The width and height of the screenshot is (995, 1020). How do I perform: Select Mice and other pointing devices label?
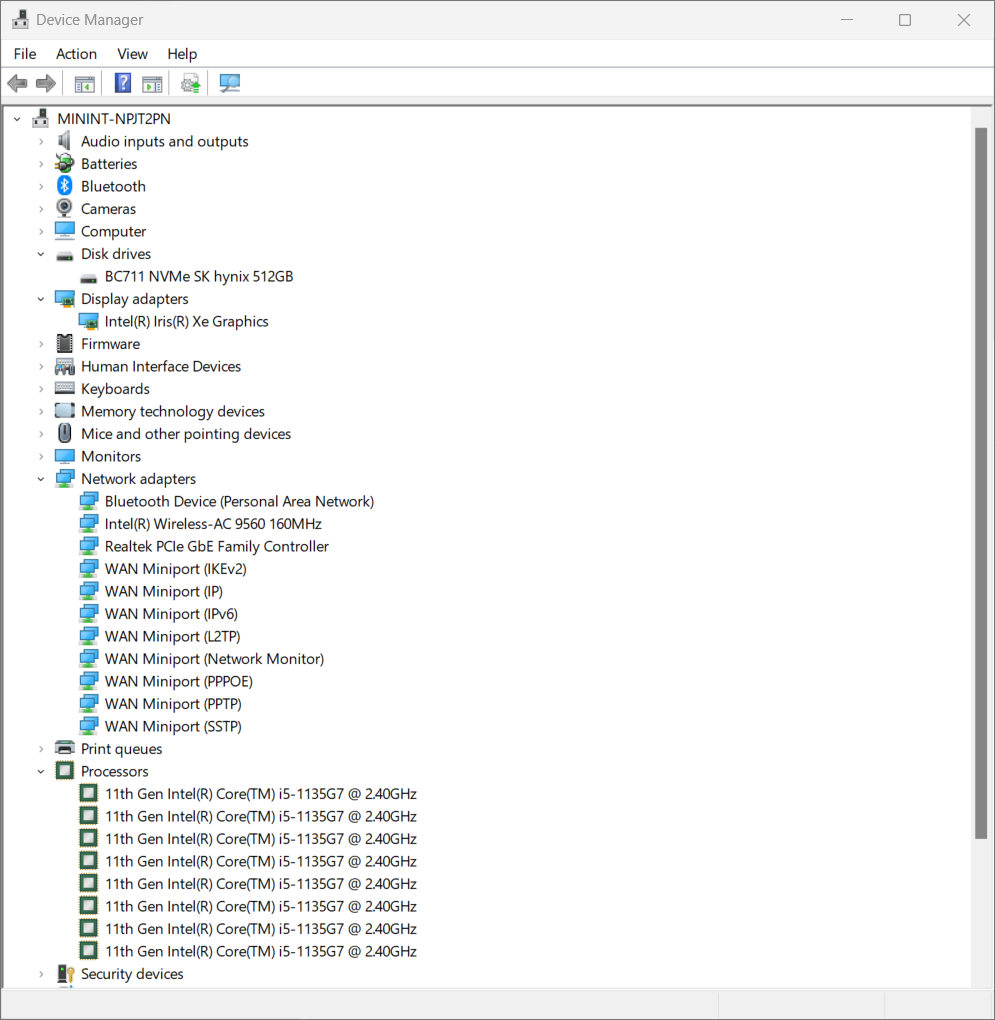(x=186, y=434)
